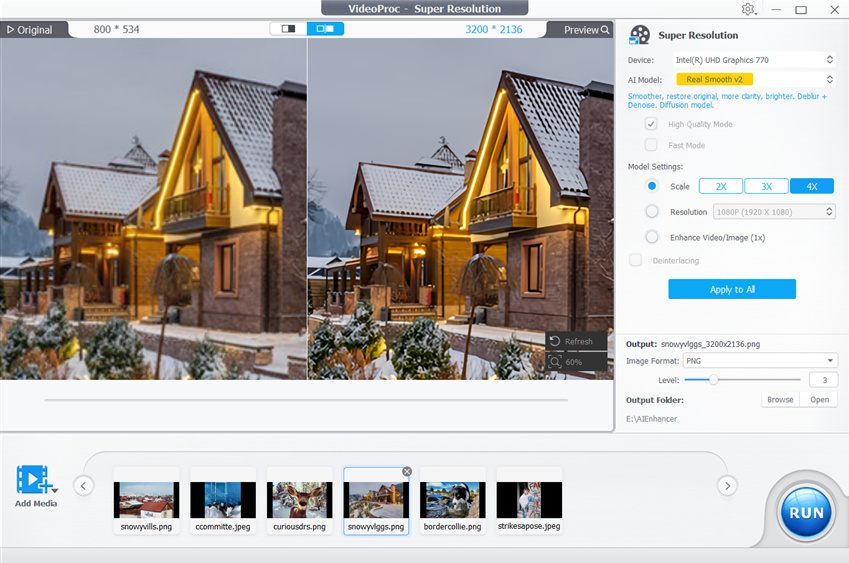Open the Image Format dropdown
Screen dimensions: 849x563
pos(760,361)
